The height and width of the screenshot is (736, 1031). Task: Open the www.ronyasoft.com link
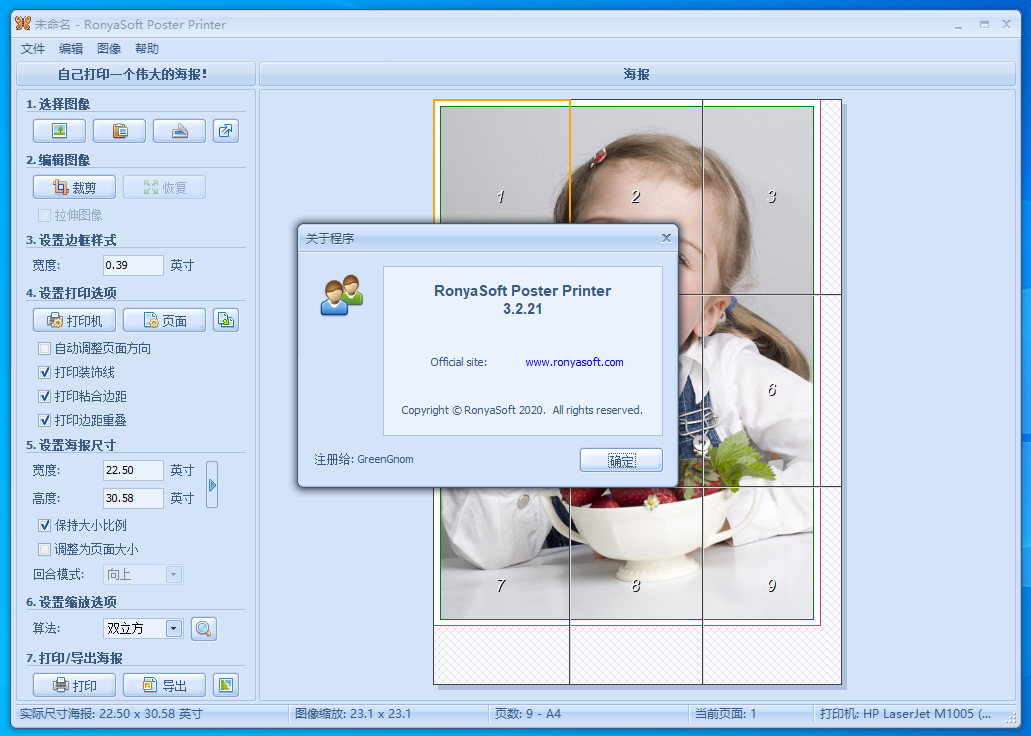point(574,362)
